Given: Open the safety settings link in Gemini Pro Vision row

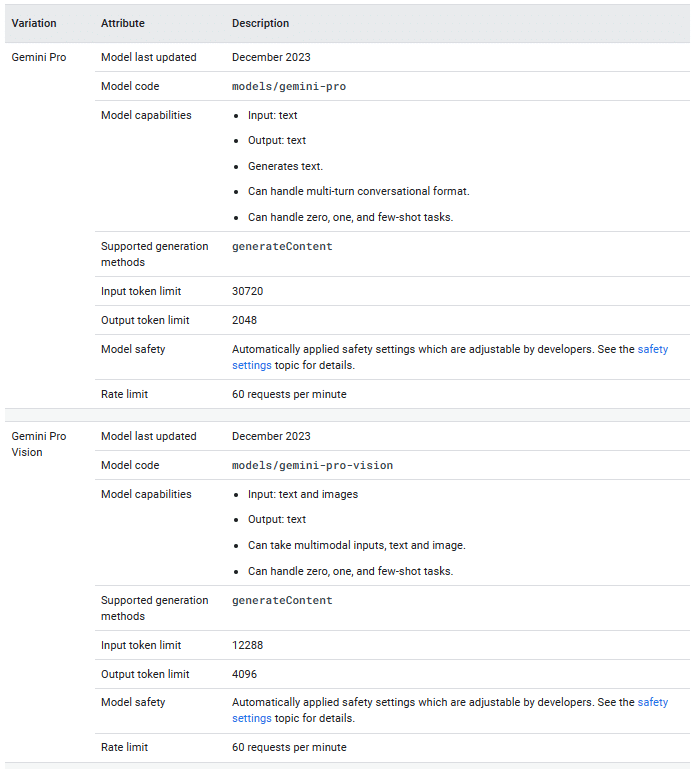Looking at the screenshot, I should [x=652, y=703].
